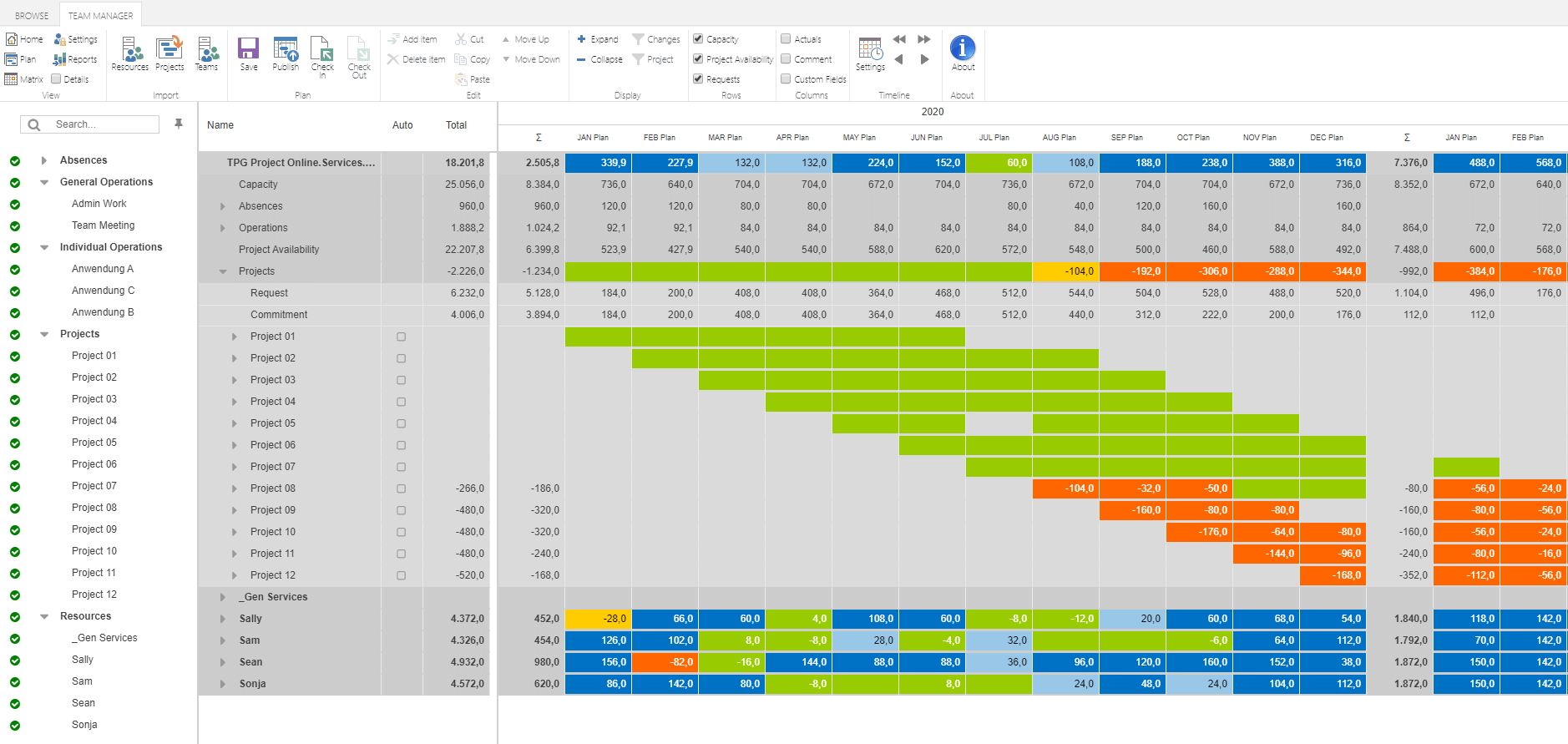Select the TEAM MANAGER tab
The height and width of the screenshot is (744, 1568).
tap(100, 15)
